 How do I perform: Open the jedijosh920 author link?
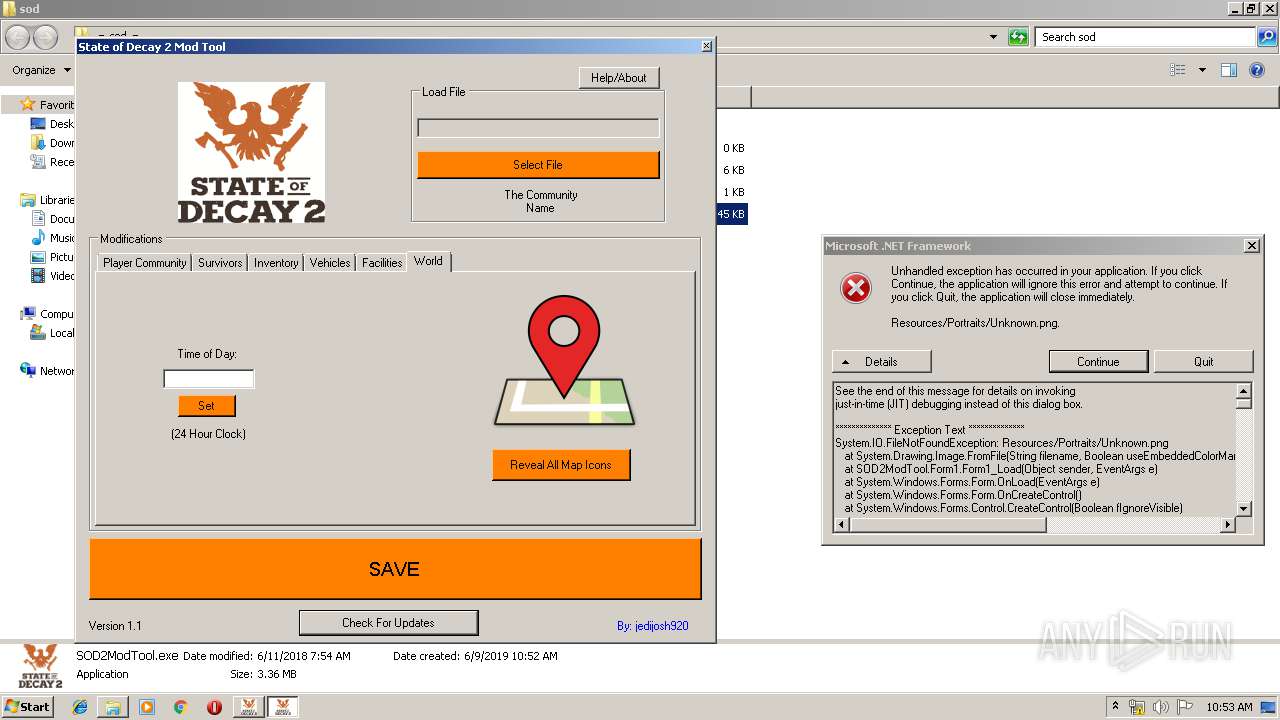pos(652,626)
